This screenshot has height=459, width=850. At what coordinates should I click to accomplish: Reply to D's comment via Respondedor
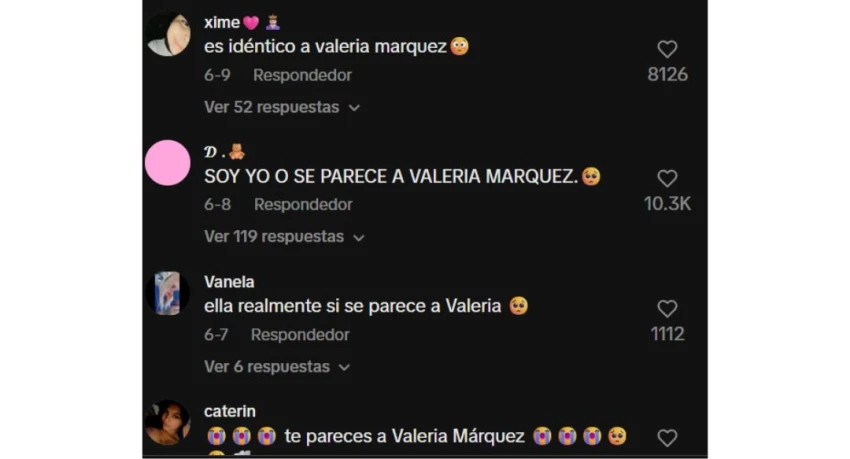tap(303, 205)
